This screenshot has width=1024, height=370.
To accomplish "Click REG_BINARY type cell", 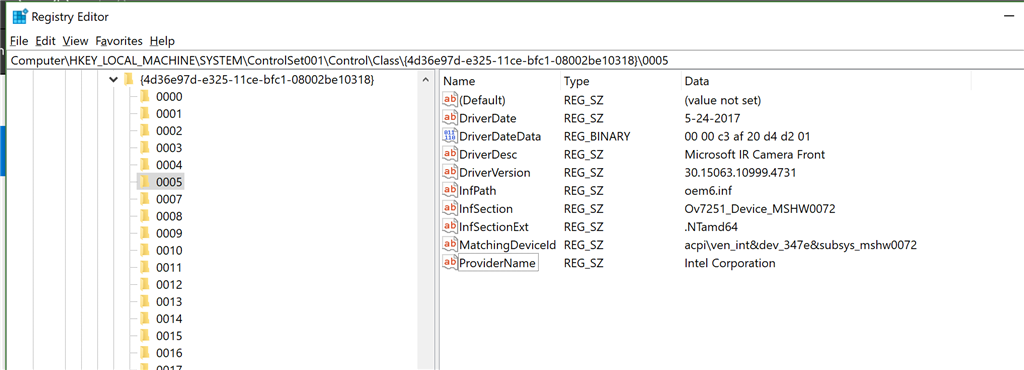I will click(x=597, y=136).
